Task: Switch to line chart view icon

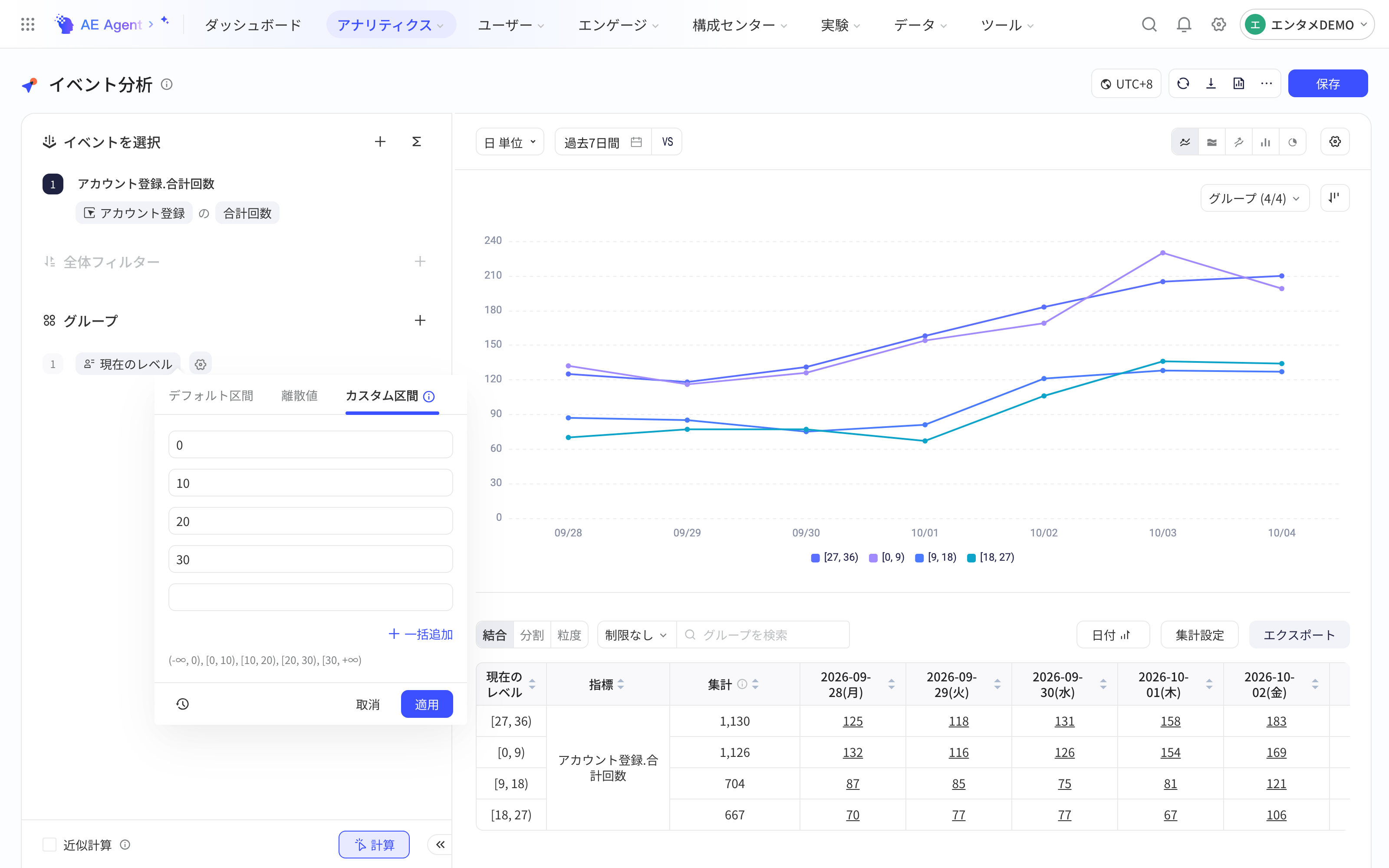Action: tap(1185, 142)
